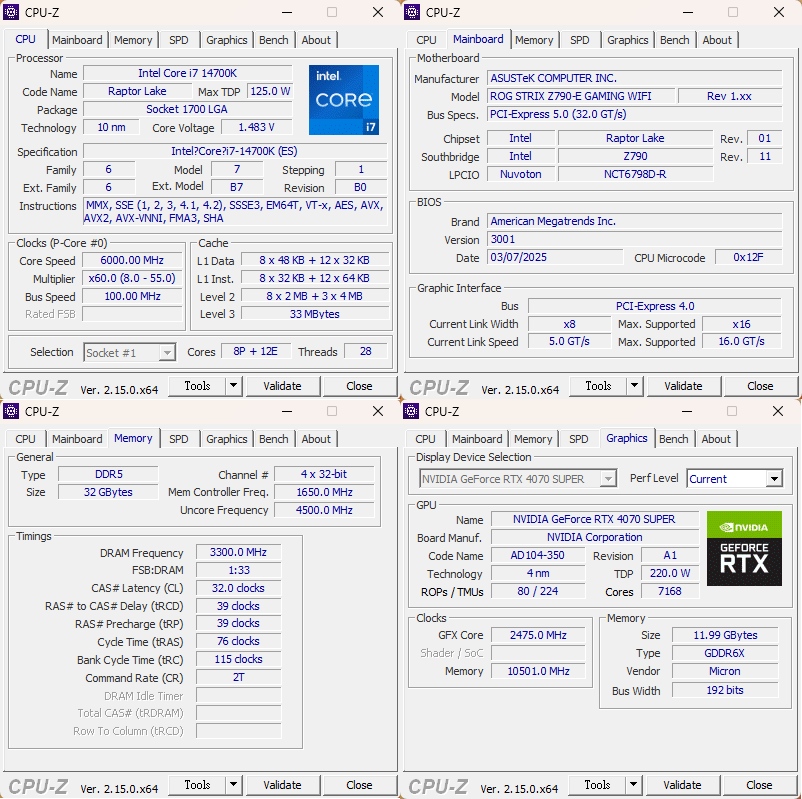Click the Threads 28 field
This screenshot has width=802, height=799.
point(365,351)
